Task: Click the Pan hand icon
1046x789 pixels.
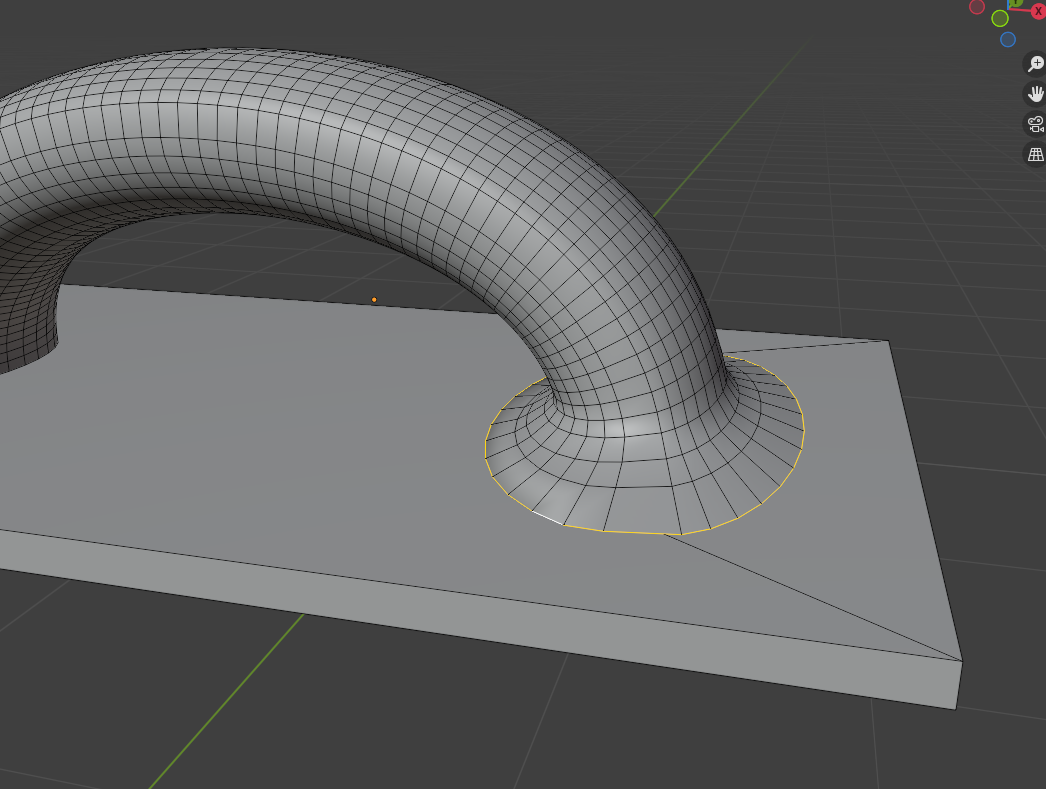Action: (x=1036, y=94)
